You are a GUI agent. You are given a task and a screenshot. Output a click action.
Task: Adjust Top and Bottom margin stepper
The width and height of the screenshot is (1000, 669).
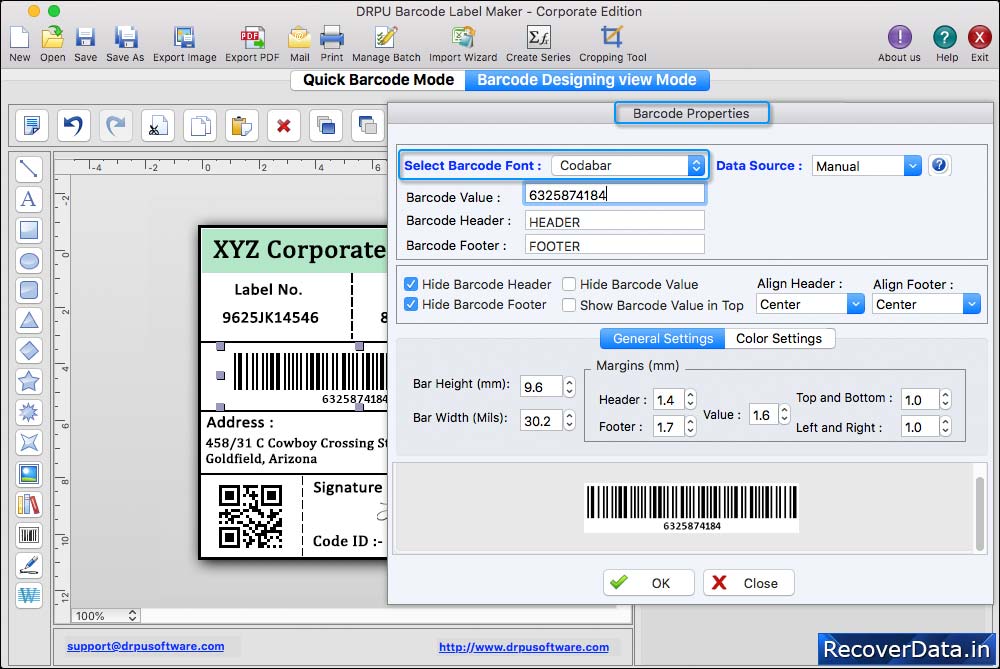tap(945, 399)
